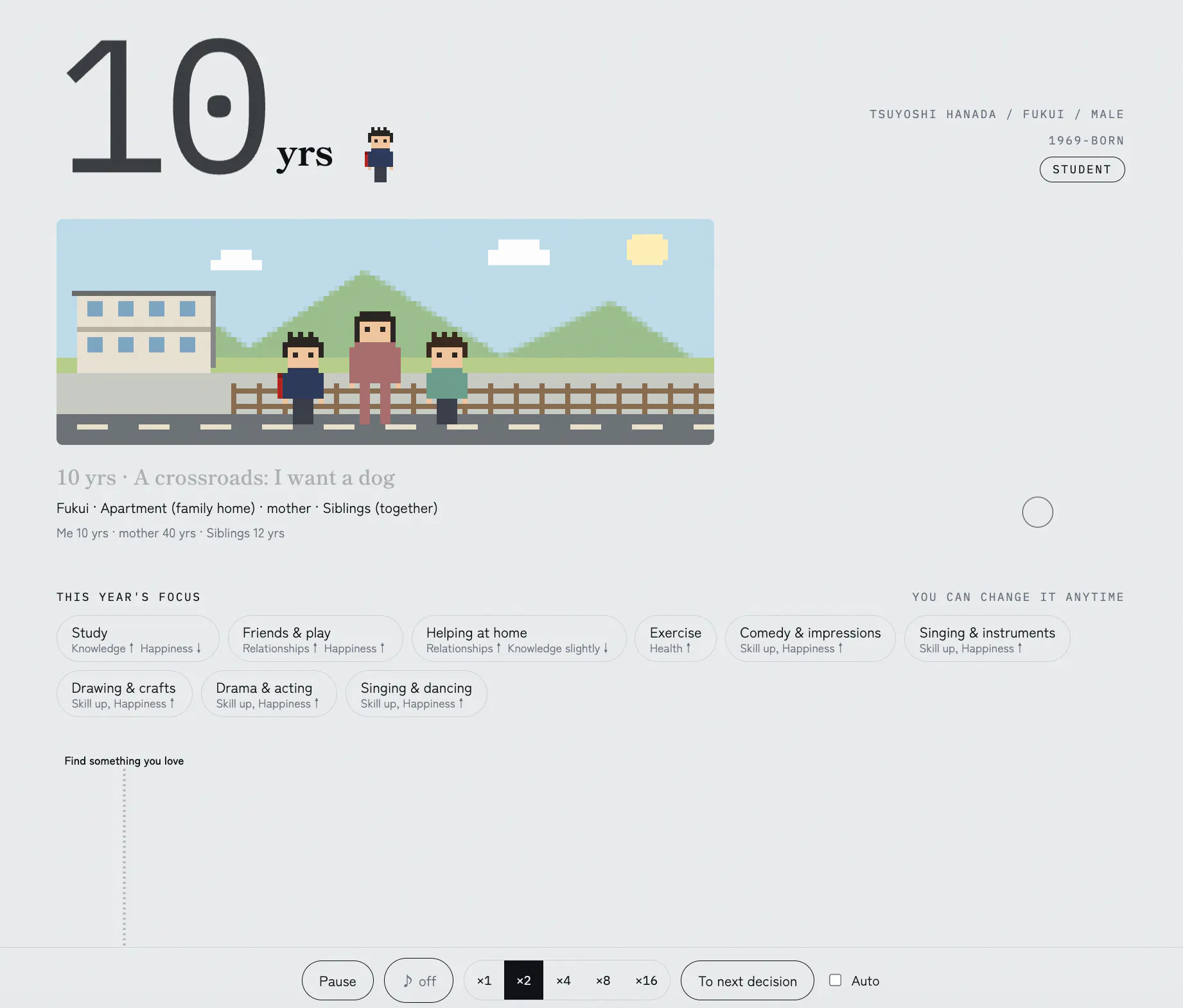Click the green-shirt sibling in the scene

(x=447, y=378)
